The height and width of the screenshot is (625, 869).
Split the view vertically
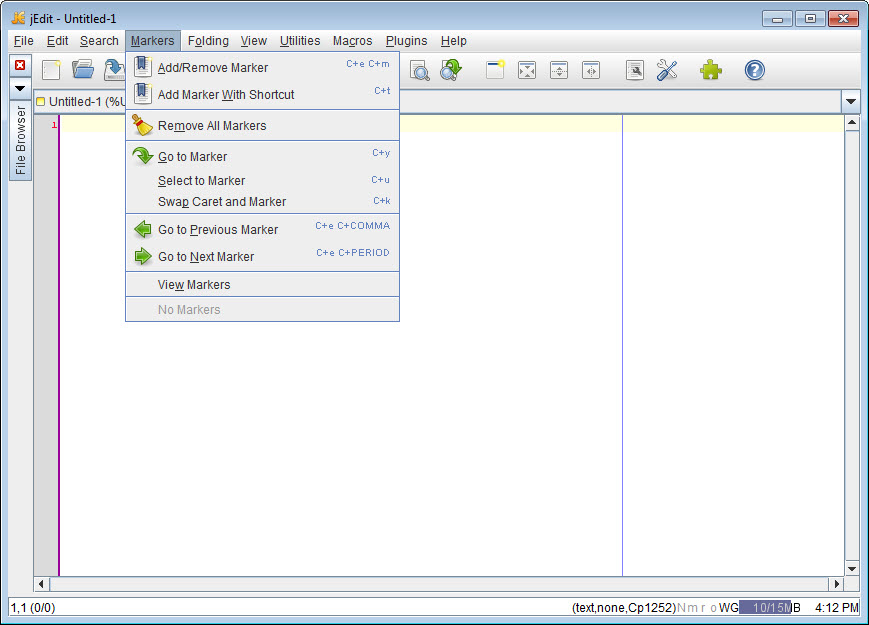(x=591, y=70)
